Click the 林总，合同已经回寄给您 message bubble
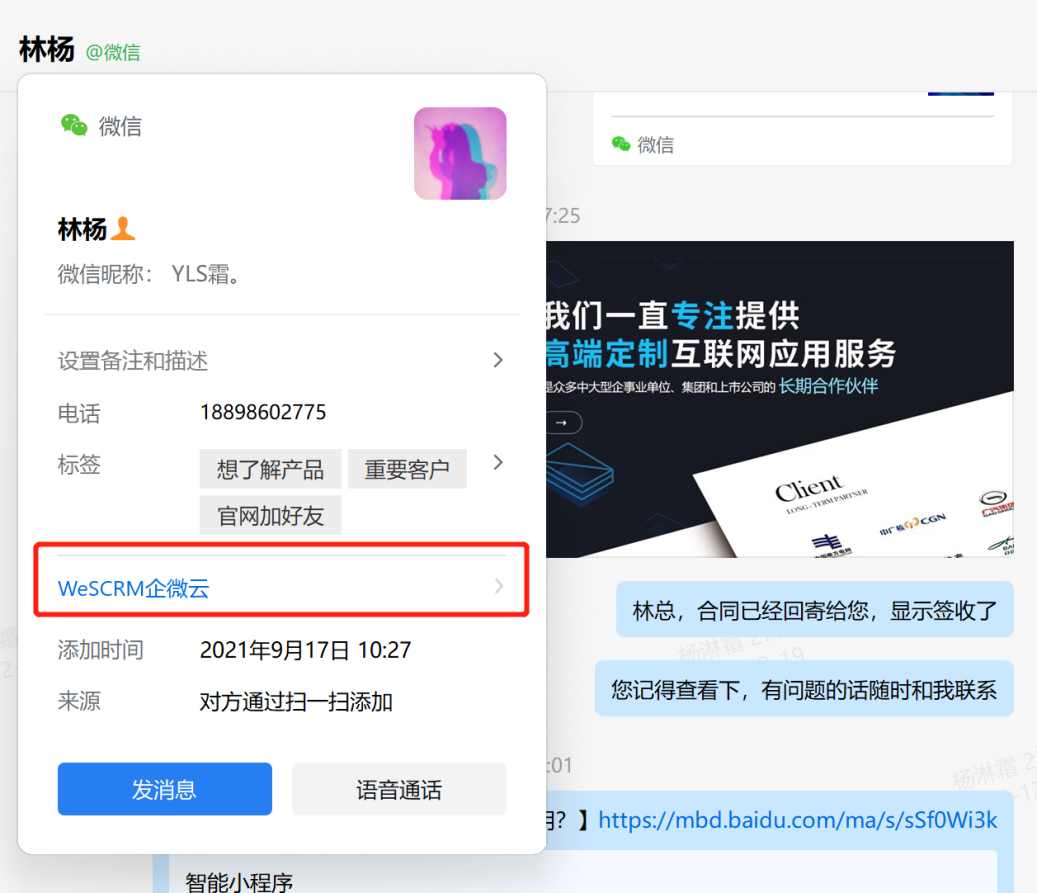The height and width of the screenshot is (893, 1037). pos(814,610)
